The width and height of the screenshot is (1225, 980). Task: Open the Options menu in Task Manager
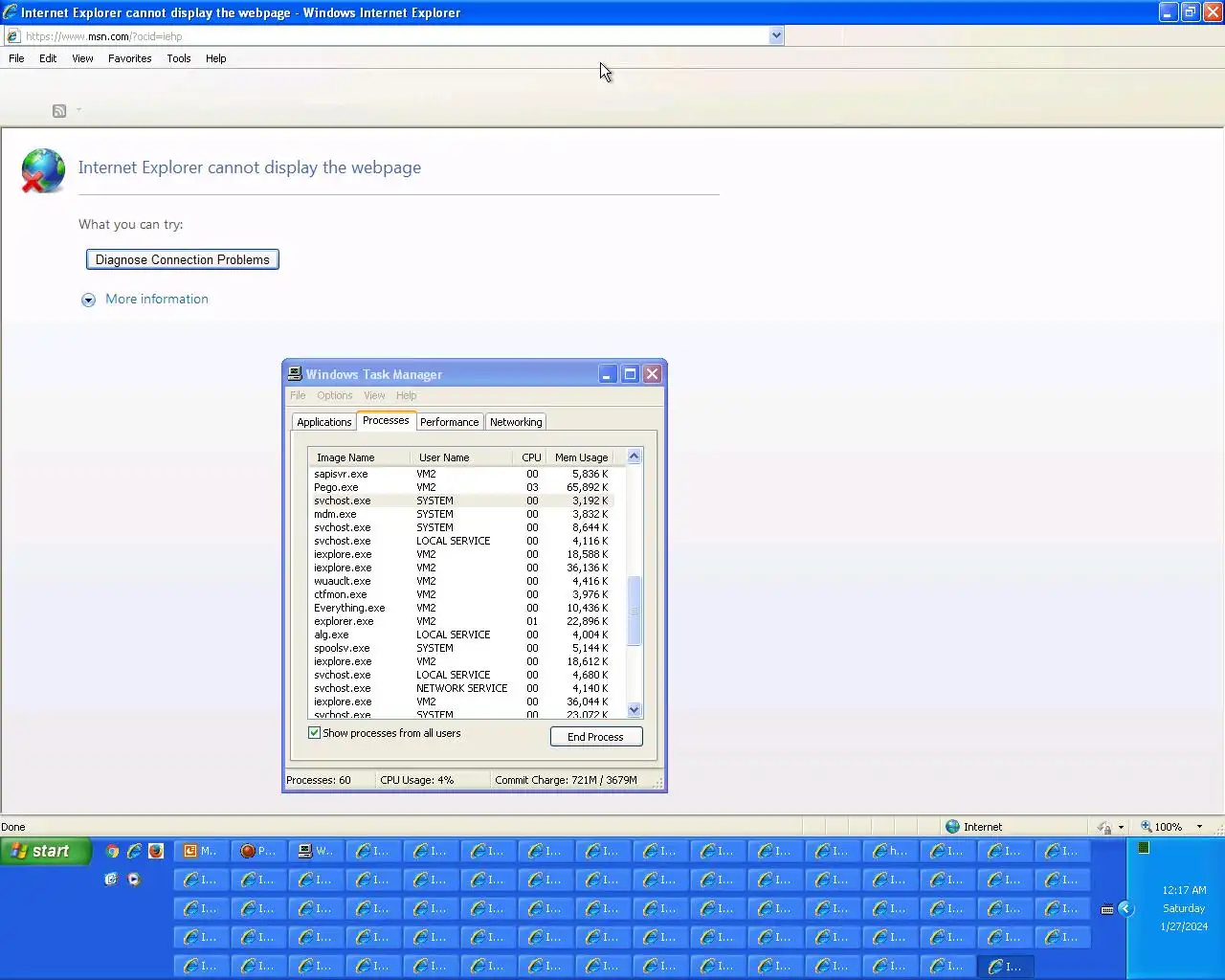click(x=335, y=395)
